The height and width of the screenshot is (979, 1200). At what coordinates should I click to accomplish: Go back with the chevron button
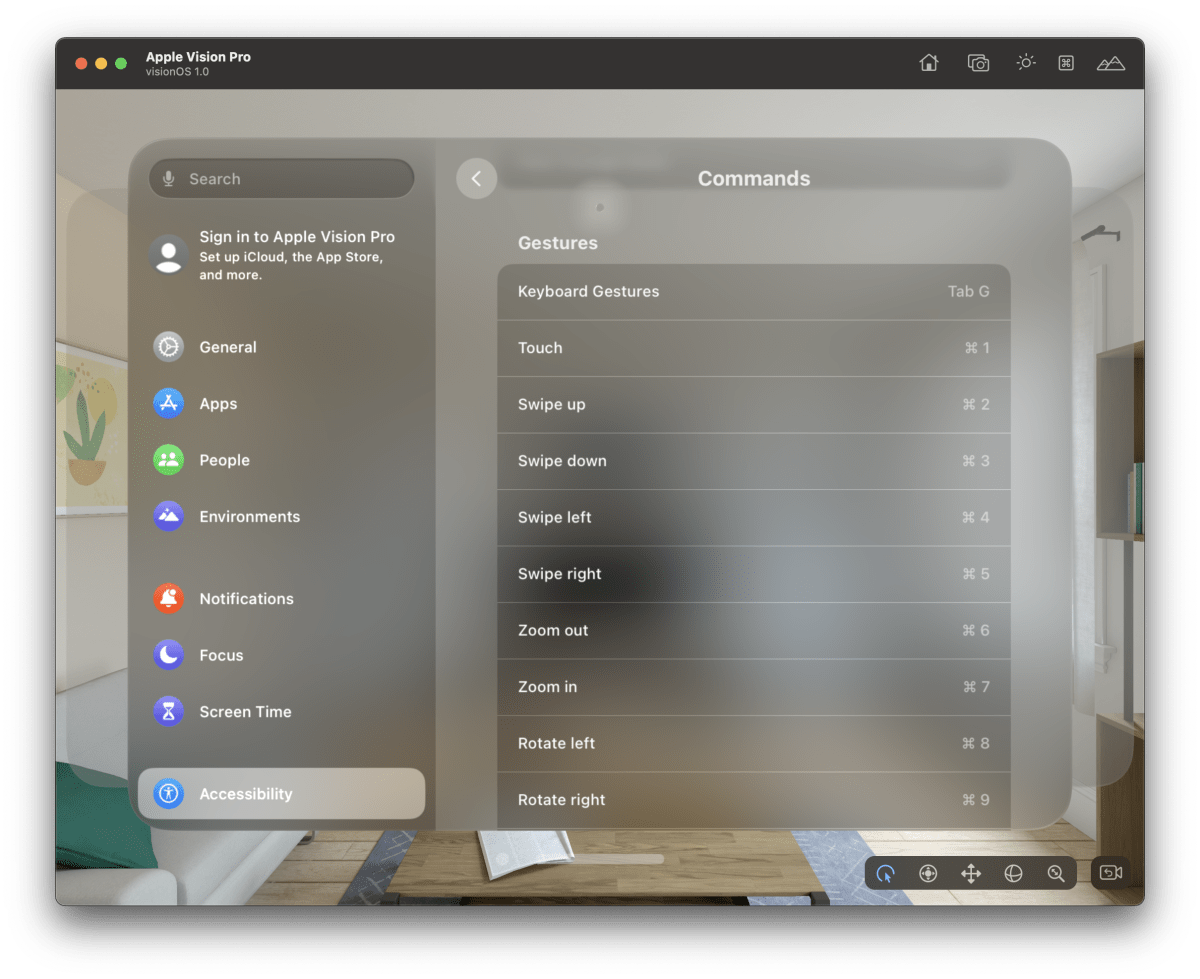(477, 179)
